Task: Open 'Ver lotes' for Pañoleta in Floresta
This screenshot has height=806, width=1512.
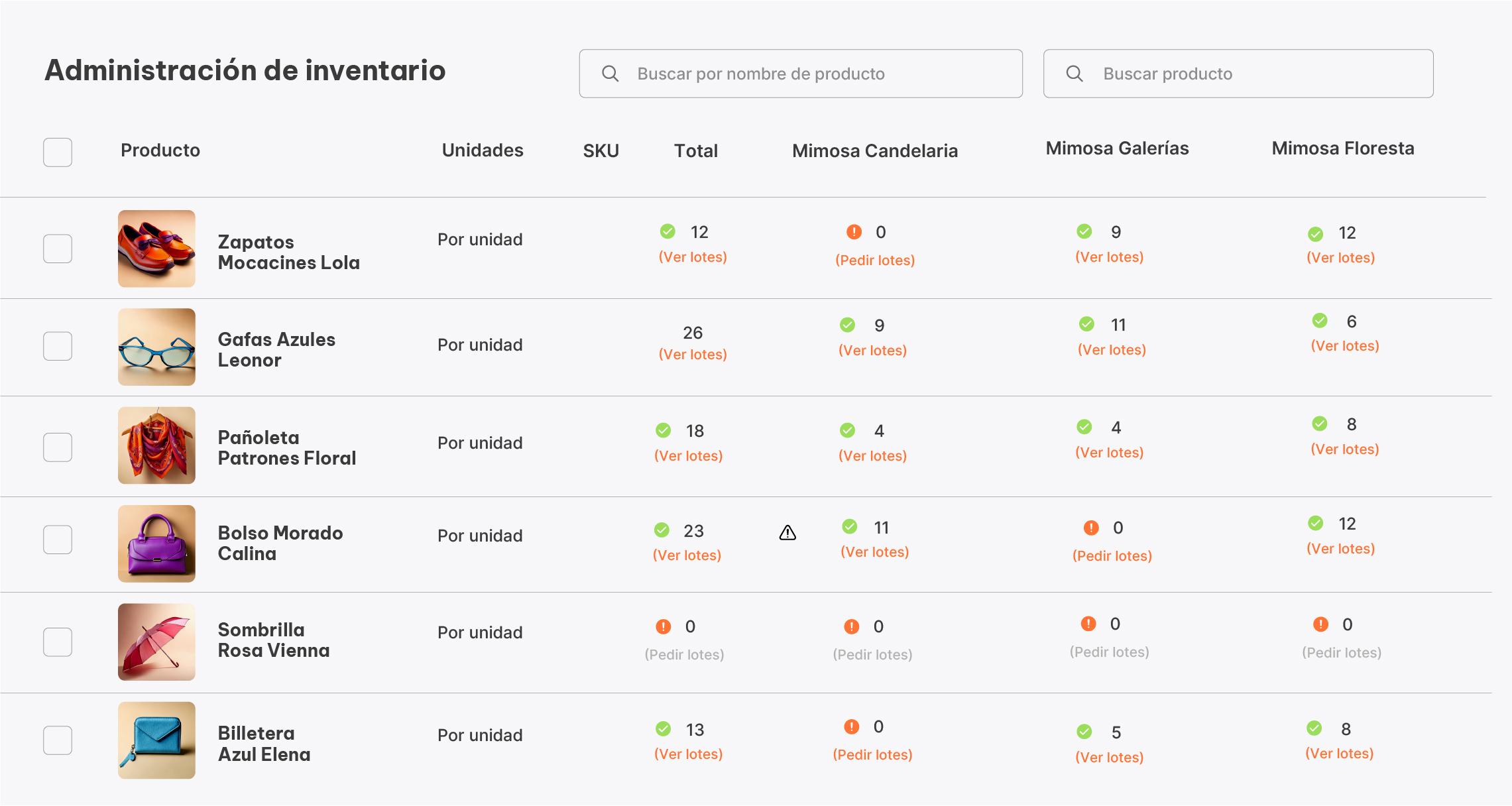Action: tap(1344, 449)
